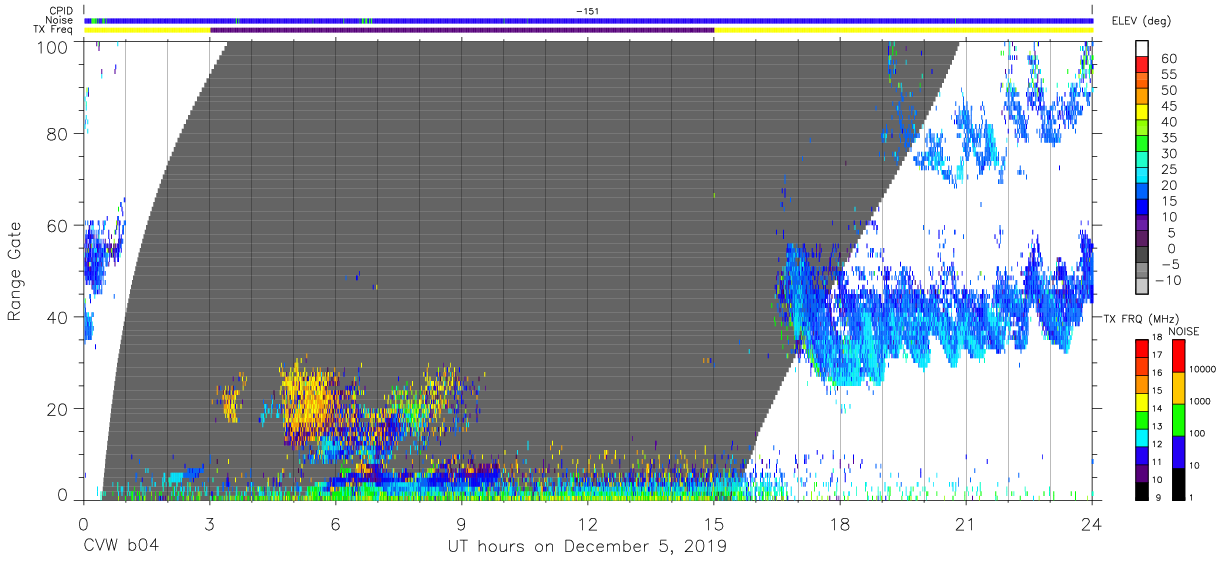Click the 'Noise' bar label

click(x=60, y=20)
